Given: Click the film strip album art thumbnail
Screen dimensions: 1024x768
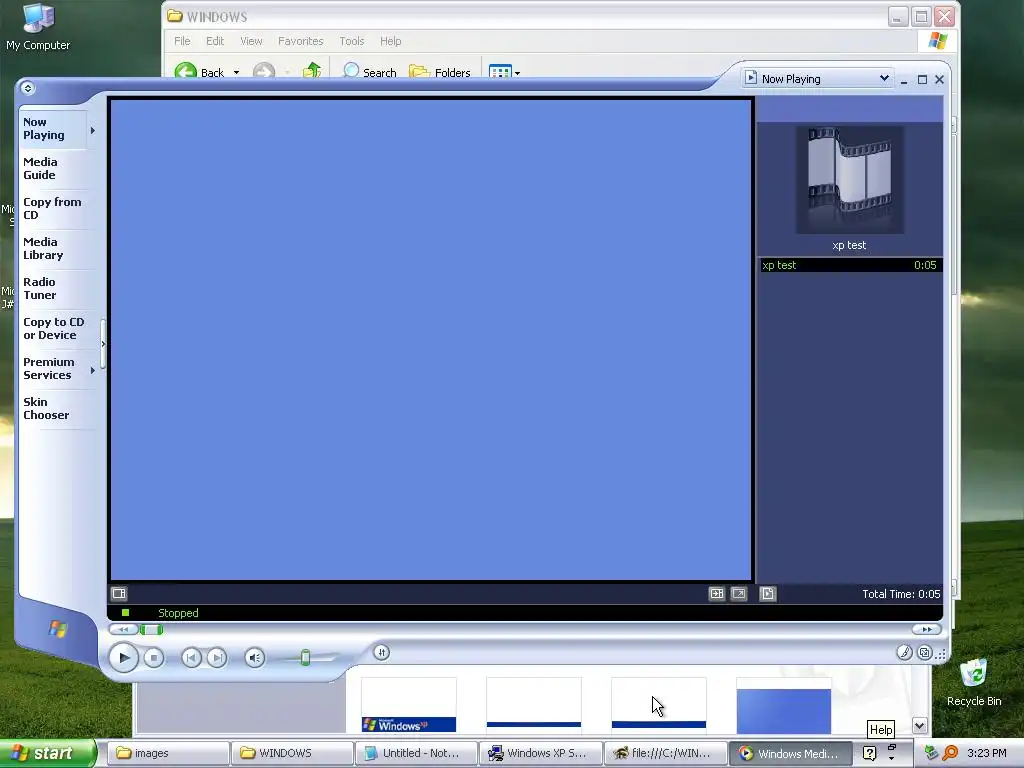Looking at the screenshot, I should point(850,180).
